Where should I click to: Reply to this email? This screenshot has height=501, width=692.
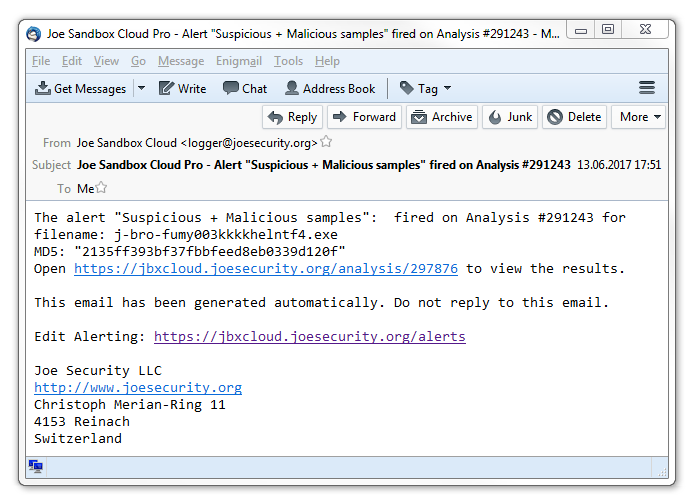point(293,117)
